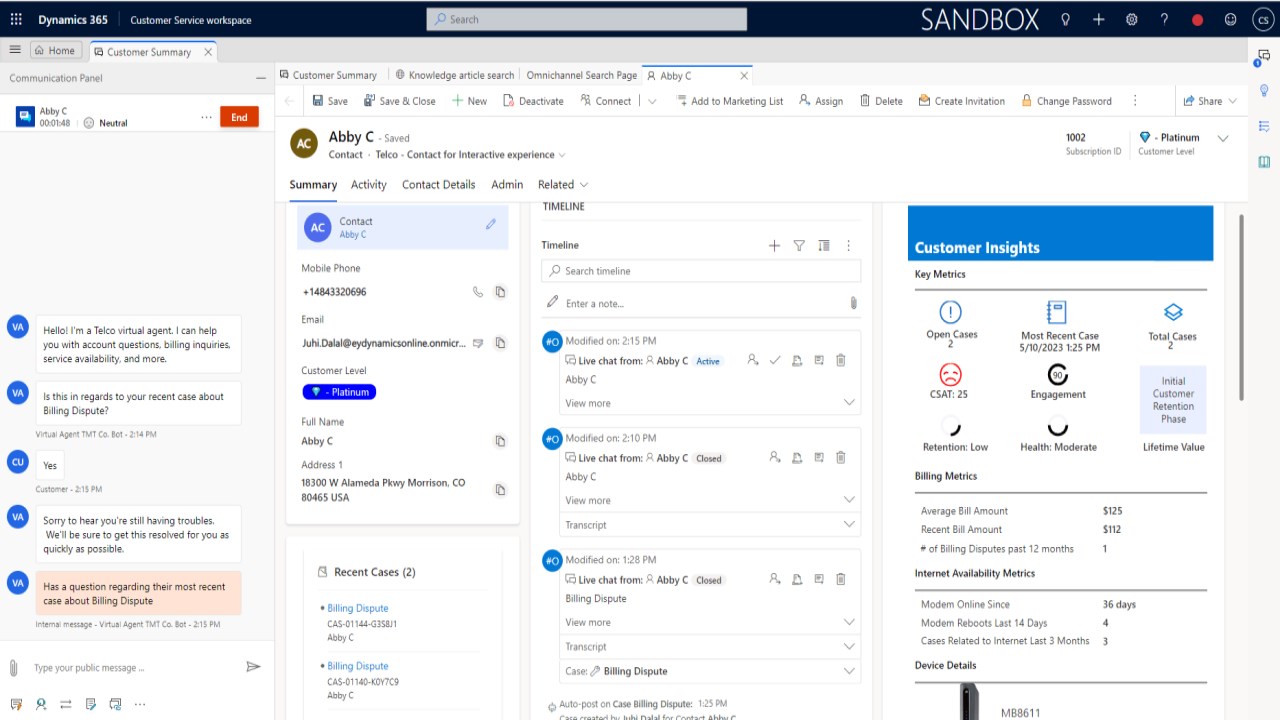
Task: Open the Help question mark icon
Action: (x=1165, y=19)
